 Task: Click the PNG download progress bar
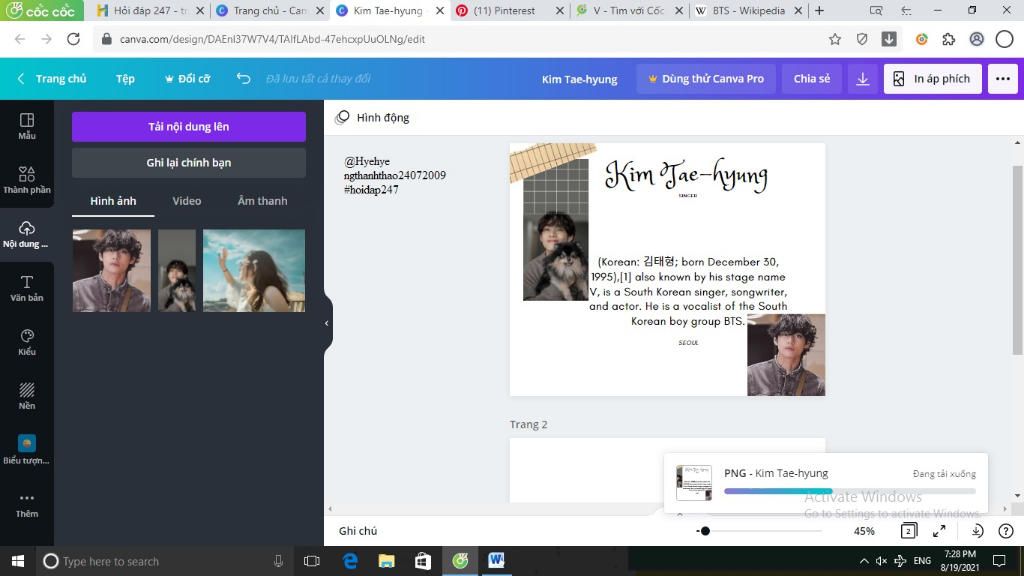point(850,490)
